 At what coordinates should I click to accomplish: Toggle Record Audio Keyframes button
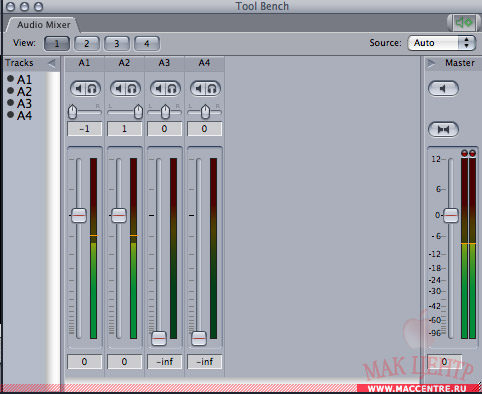point(464,23)
